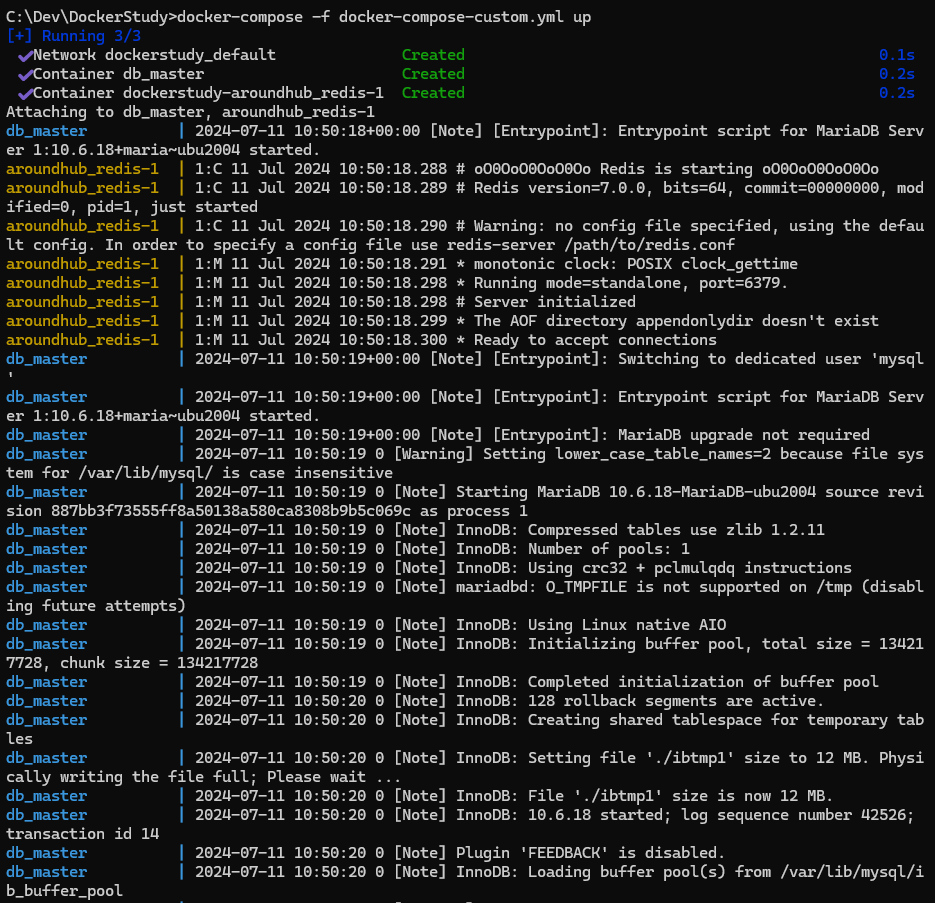Click 'Completed initialization of buffer pool' message
Image resolution: width=935 pixels, height=903 pixels.
coord(703,682)
